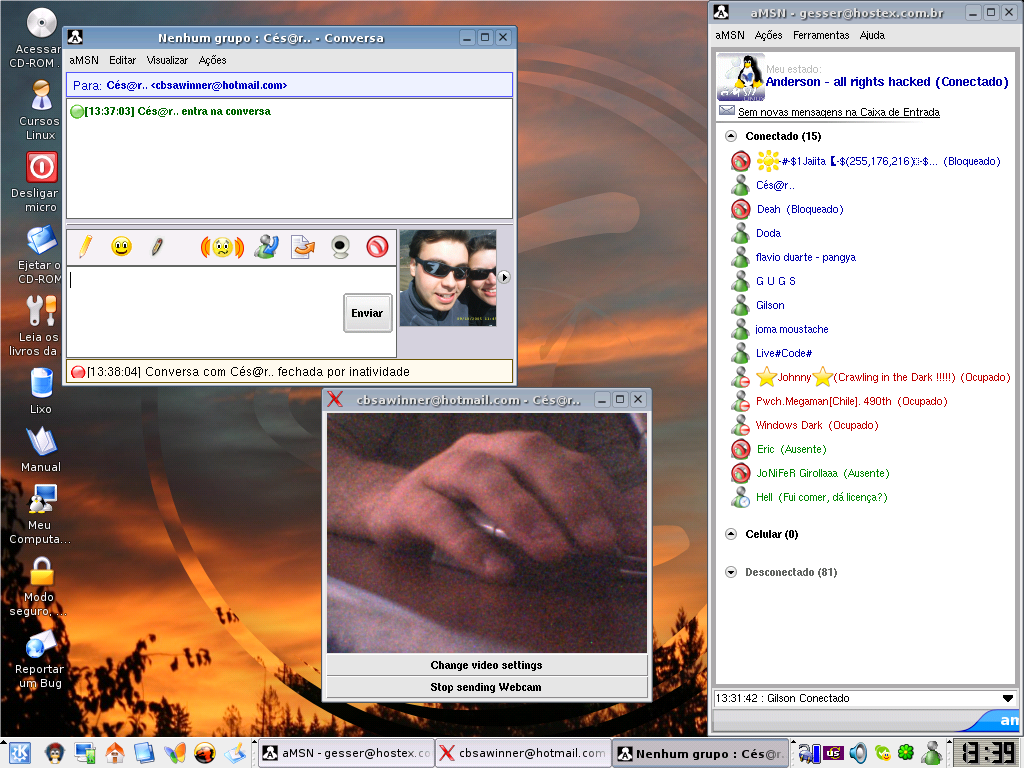
Task: Open aMSN menu in conversation window
Action: pos(84,60)
